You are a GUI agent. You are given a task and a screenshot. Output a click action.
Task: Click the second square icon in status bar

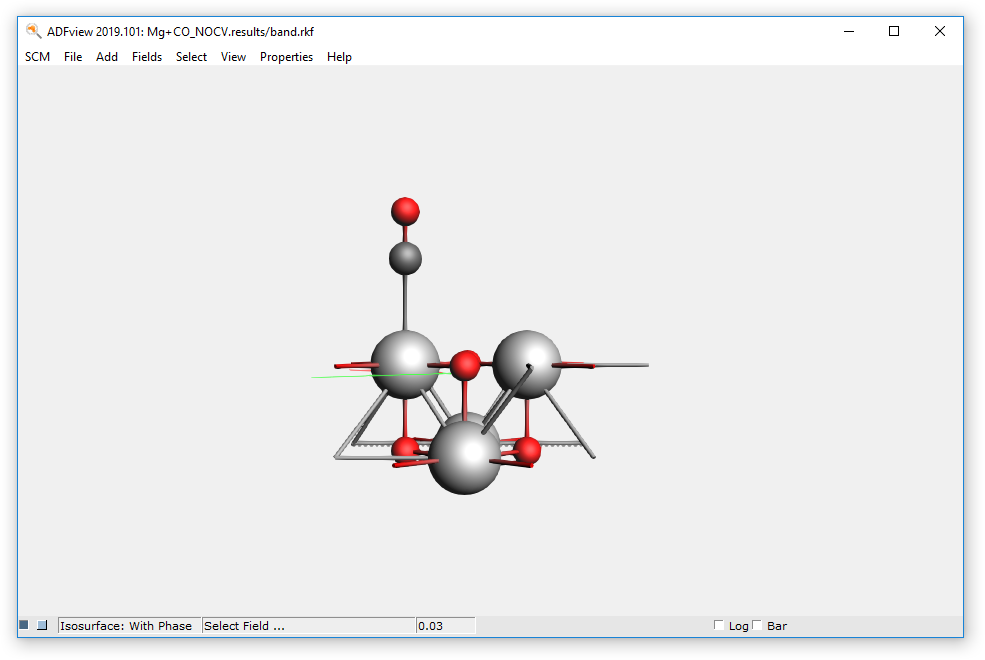tap(41, 624)
